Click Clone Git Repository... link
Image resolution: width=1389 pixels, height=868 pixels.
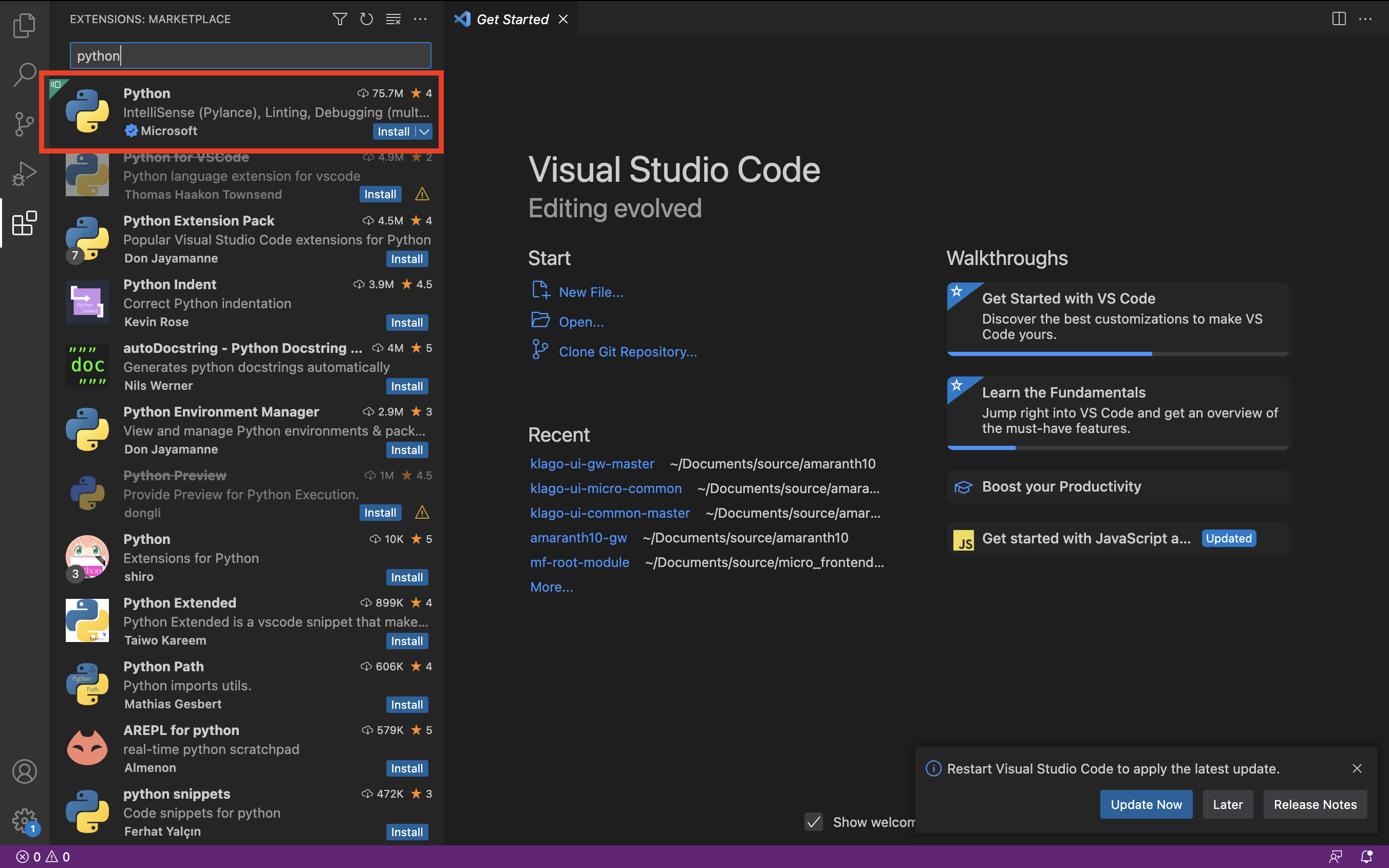pos(628,352)
